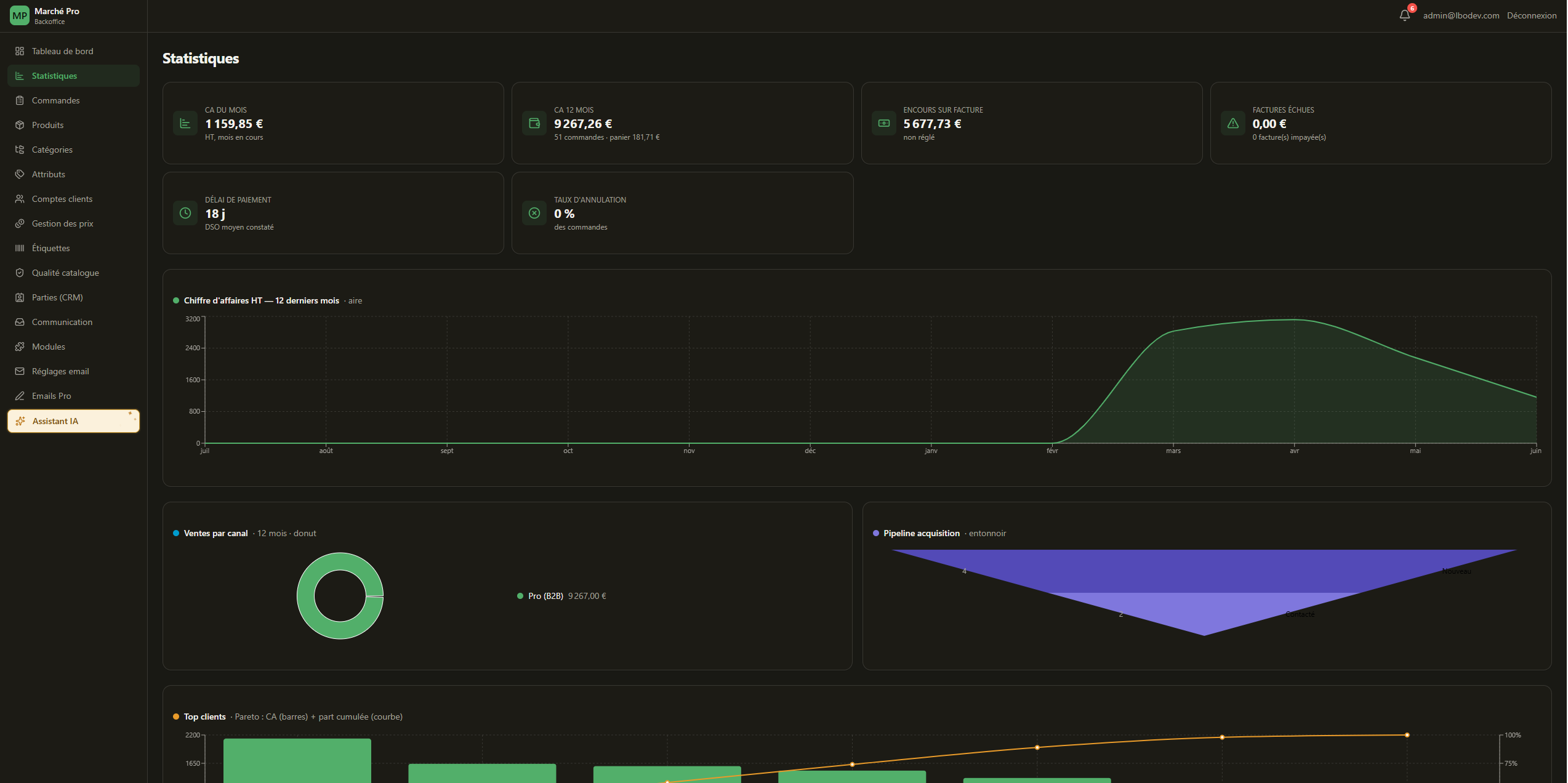Click the Étiquettes barcode icon
Screen dimensions: 1568x783
pos(20,248)
